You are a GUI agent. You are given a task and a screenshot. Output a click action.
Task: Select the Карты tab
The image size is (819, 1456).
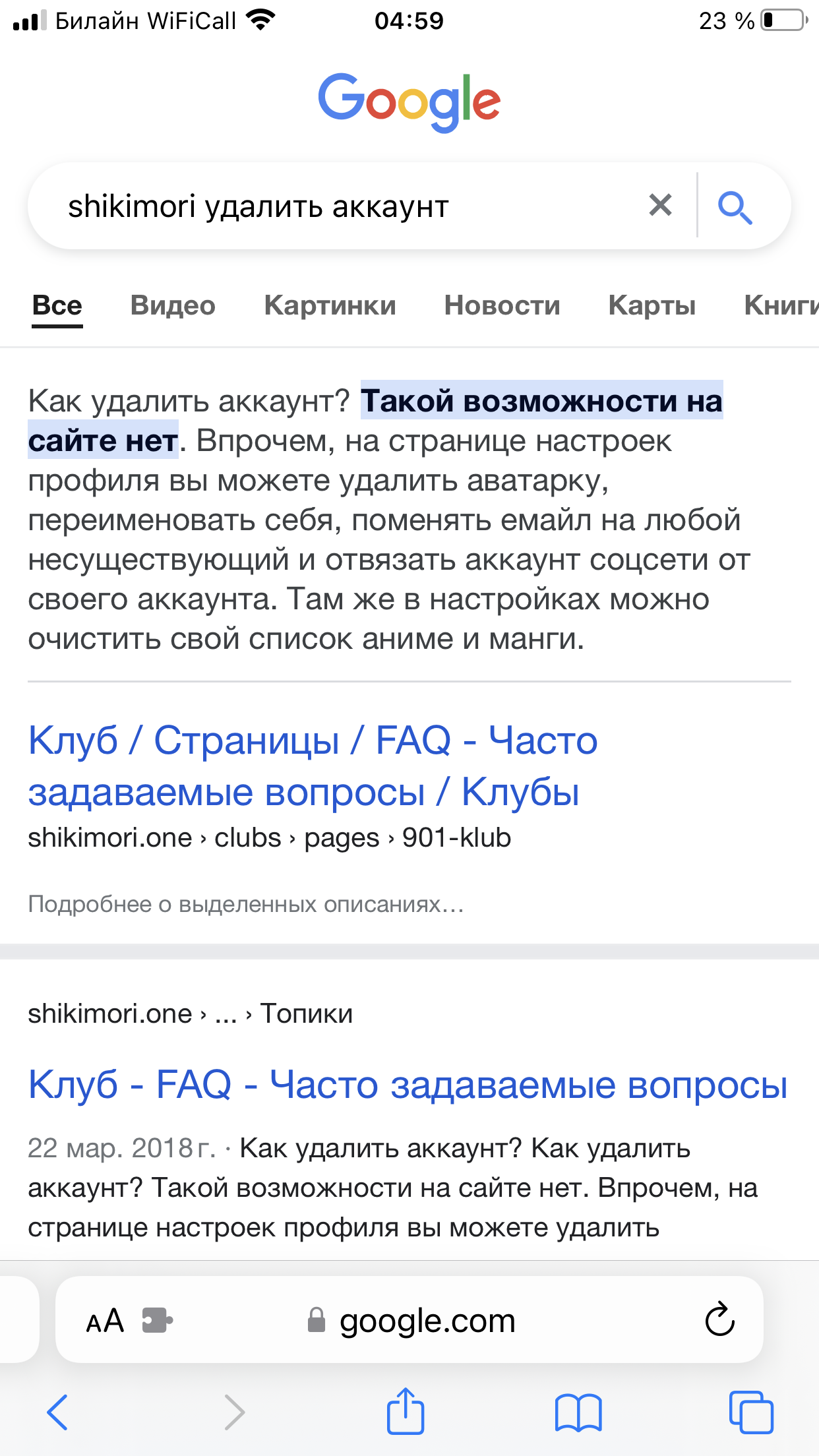652,306
